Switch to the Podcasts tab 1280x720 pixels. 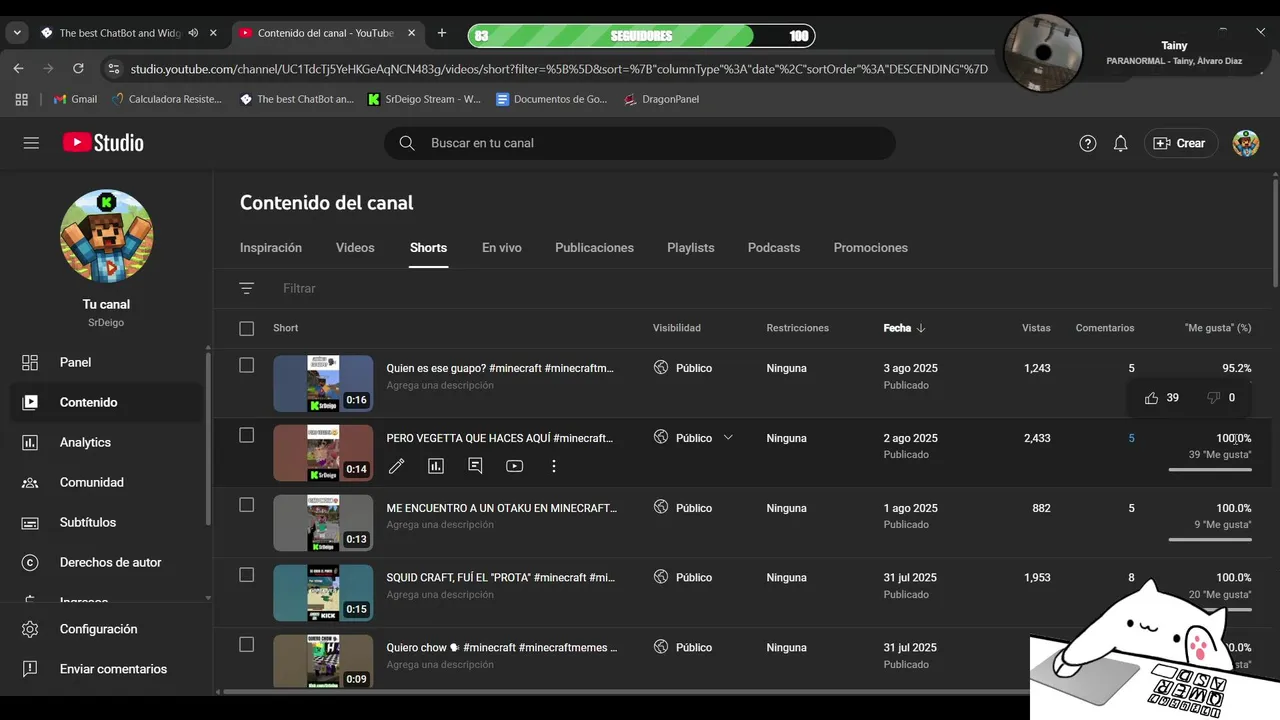pyautogui.click(x=774, y=248)
